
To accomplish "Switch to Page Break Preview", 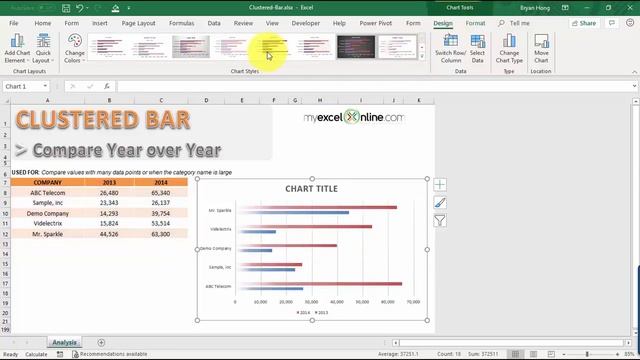I will 551,354.
